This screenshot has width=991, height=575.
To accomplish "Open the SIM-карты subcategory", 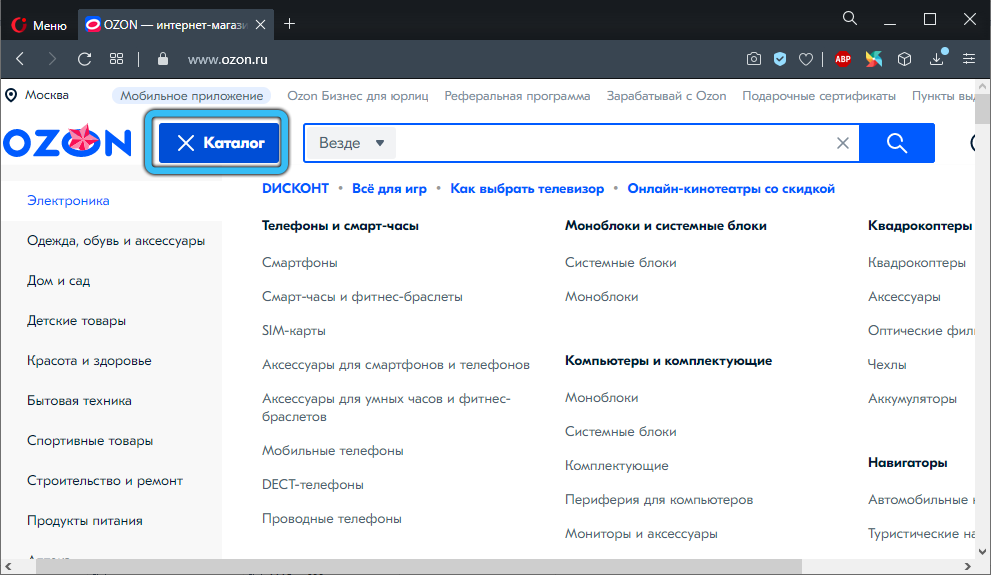I will 294,330.
